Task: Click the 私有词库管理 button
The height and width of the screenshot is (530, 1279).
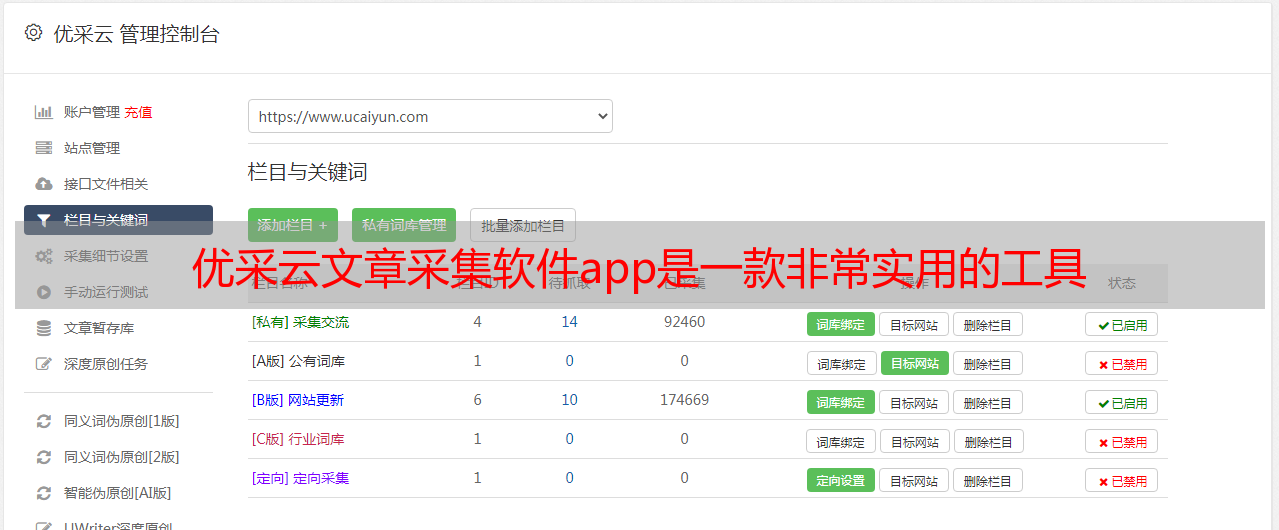Action: click(404, 225)
